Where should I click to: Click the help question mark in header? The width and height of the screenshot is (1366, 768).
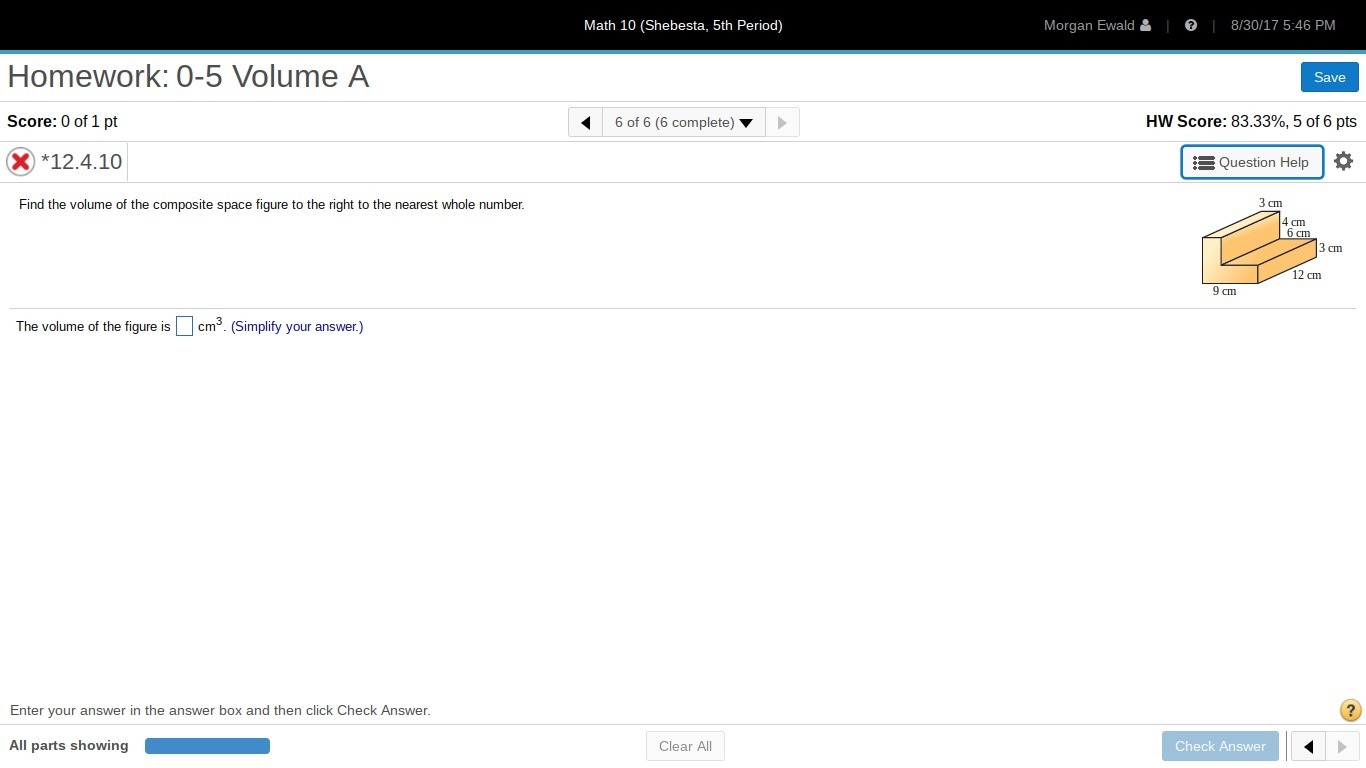1190,25
